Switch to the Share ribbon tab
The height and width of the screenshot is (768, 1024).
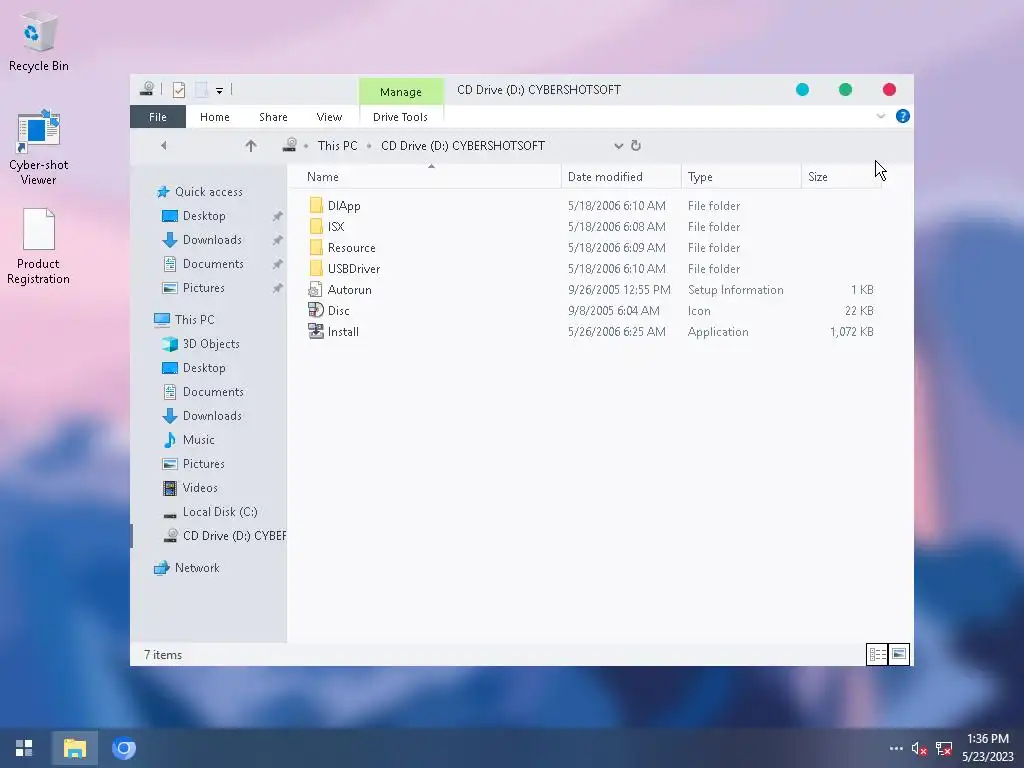click(x=273, y=117)
